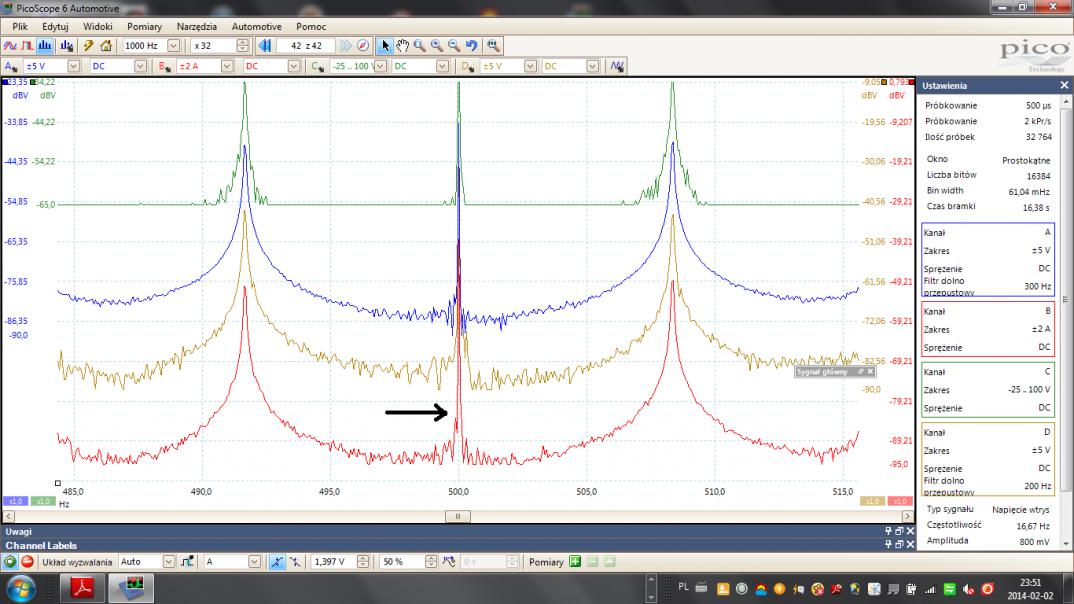Screen dimensions: 1074x604
Task: Click the green add measurement icon
Action: point(575,562)
